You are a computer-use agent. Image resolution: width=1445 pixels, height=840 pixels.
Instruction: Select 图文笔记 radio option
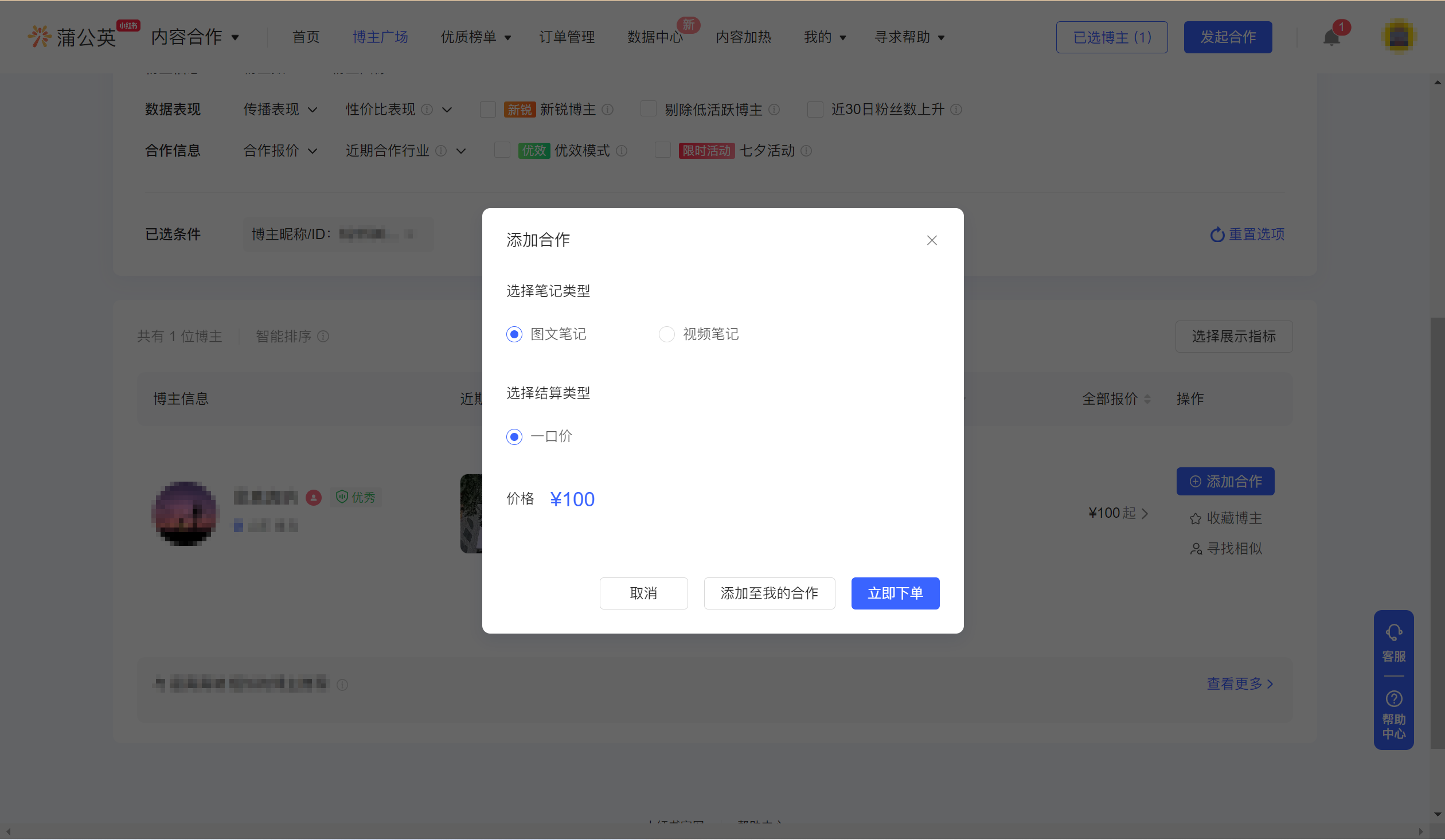pyautogui.click(x=514, y=334)
